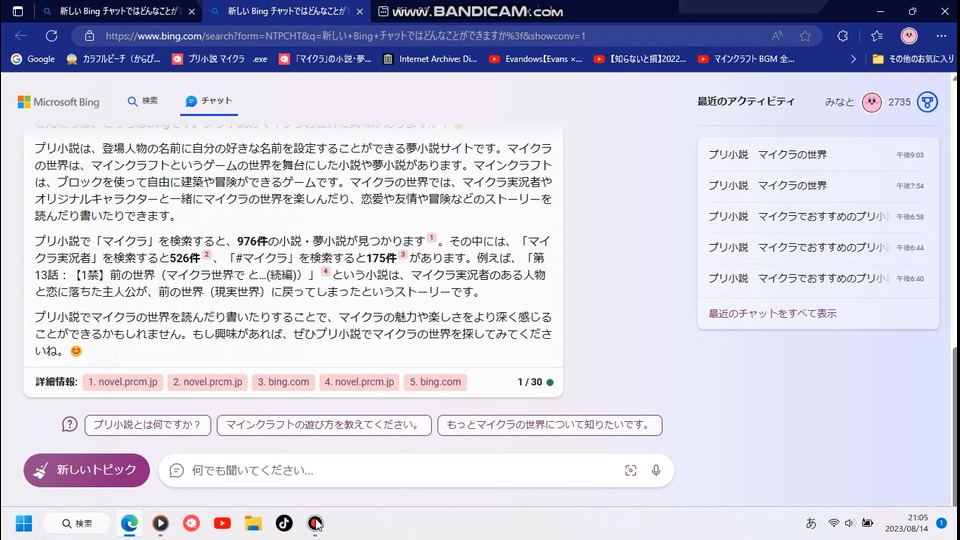The height and width of the screenshot is (540, 960).
Task: Open TikTok app on taskbar
Action: pyautogui.click(x=284, y=523)
